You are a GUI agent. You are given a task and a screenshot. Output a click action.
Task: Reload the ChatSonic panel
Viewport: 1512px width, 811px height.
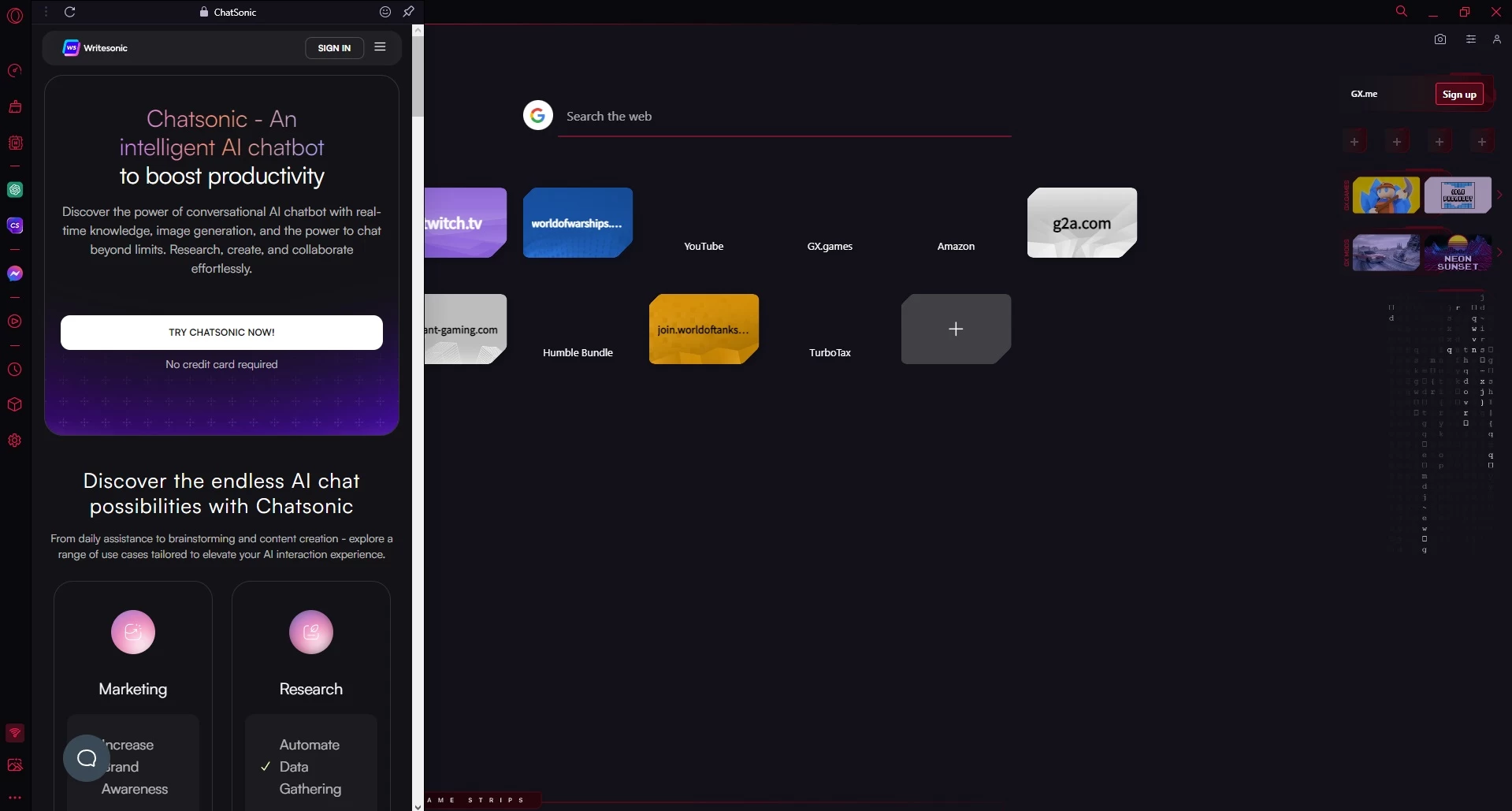[x=69, y=12]
